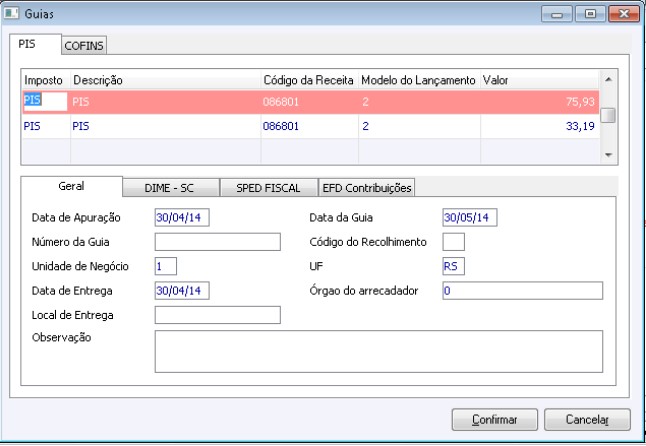Click 086801 in the second row
Image resolution: width=646 pixels, height=446 pixels.
tap(281, 126)
